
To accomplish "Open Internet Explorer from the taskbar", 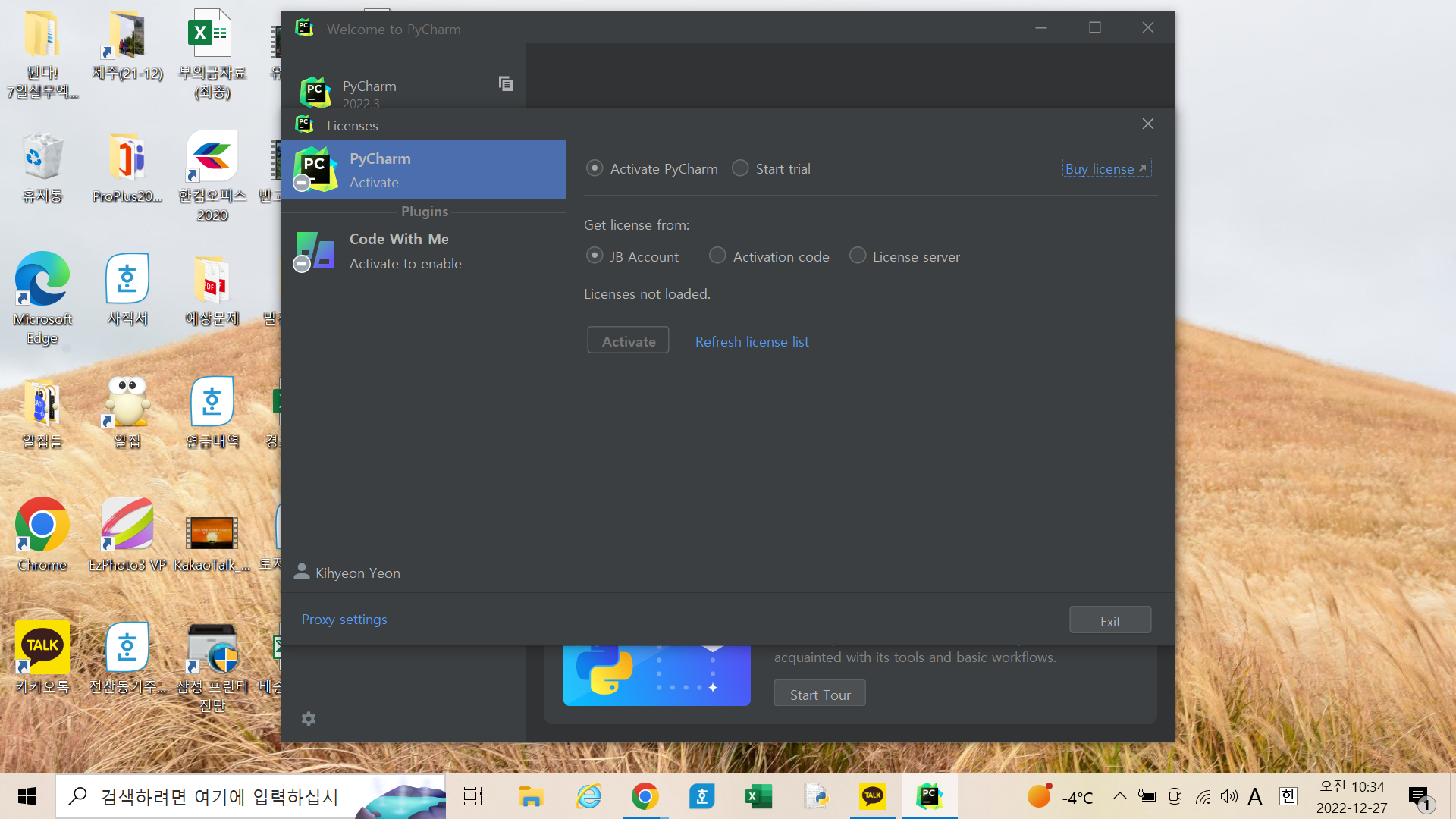I will pos(588,796).
